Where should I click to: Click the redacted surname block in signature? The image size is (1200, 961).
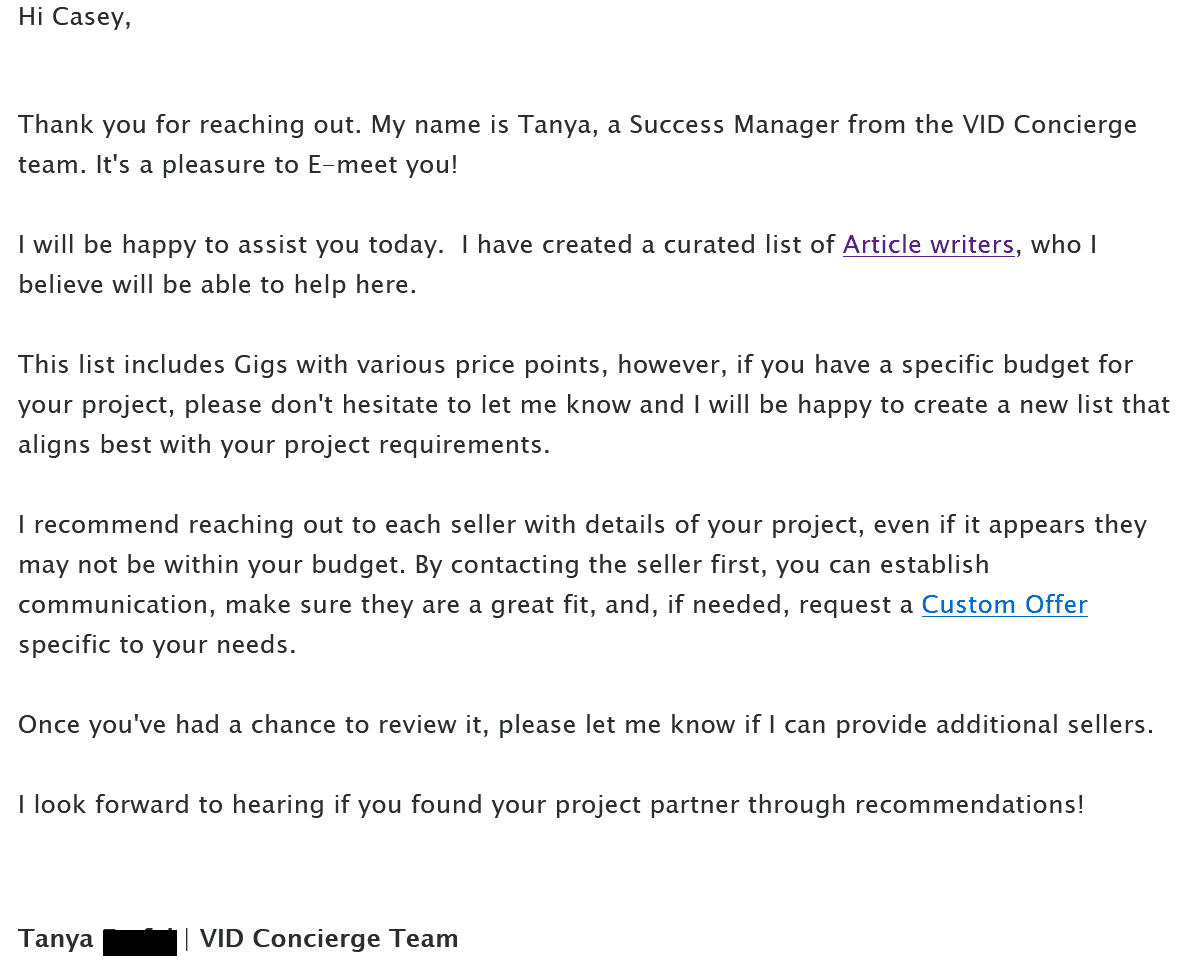[x=140, y=940]
